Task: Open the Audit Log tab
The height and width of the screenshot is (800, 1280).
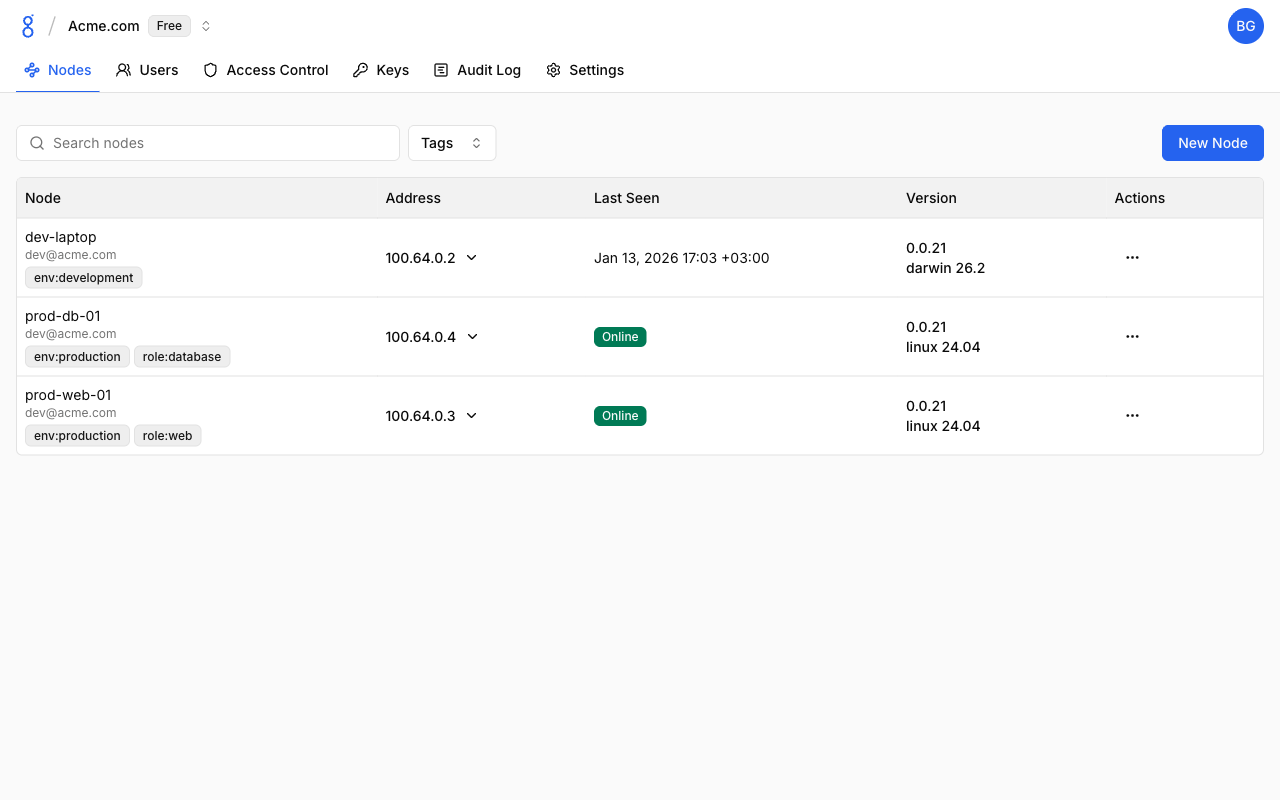Action: pyautogui.click(x=477, y=70)
